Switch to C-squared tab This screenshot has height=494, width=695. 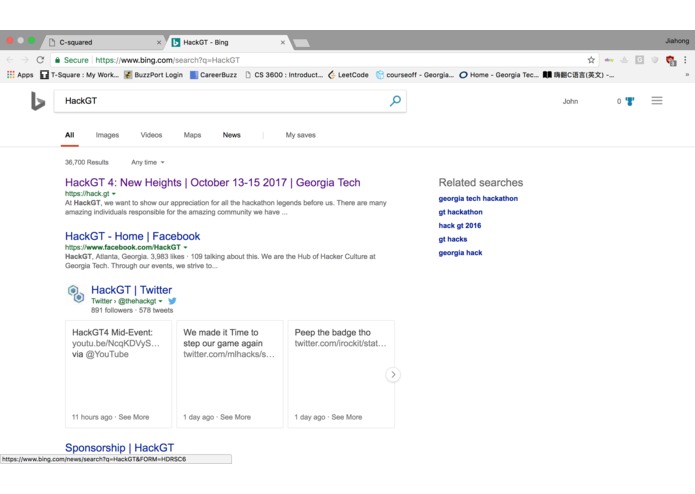pyautogui.click(x=104, y=43)
